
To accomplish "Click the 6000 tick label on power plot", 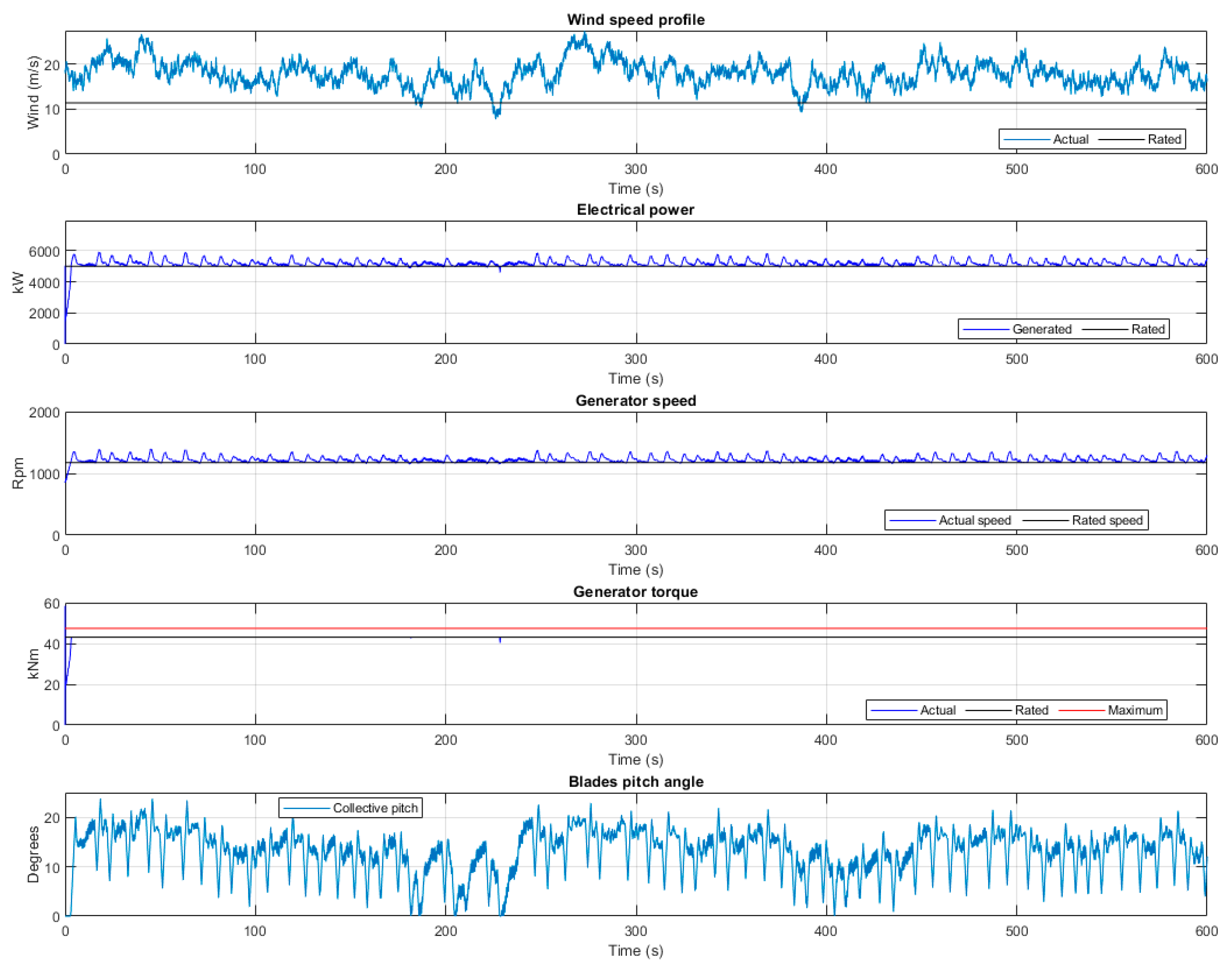I will tap(44, 252).
